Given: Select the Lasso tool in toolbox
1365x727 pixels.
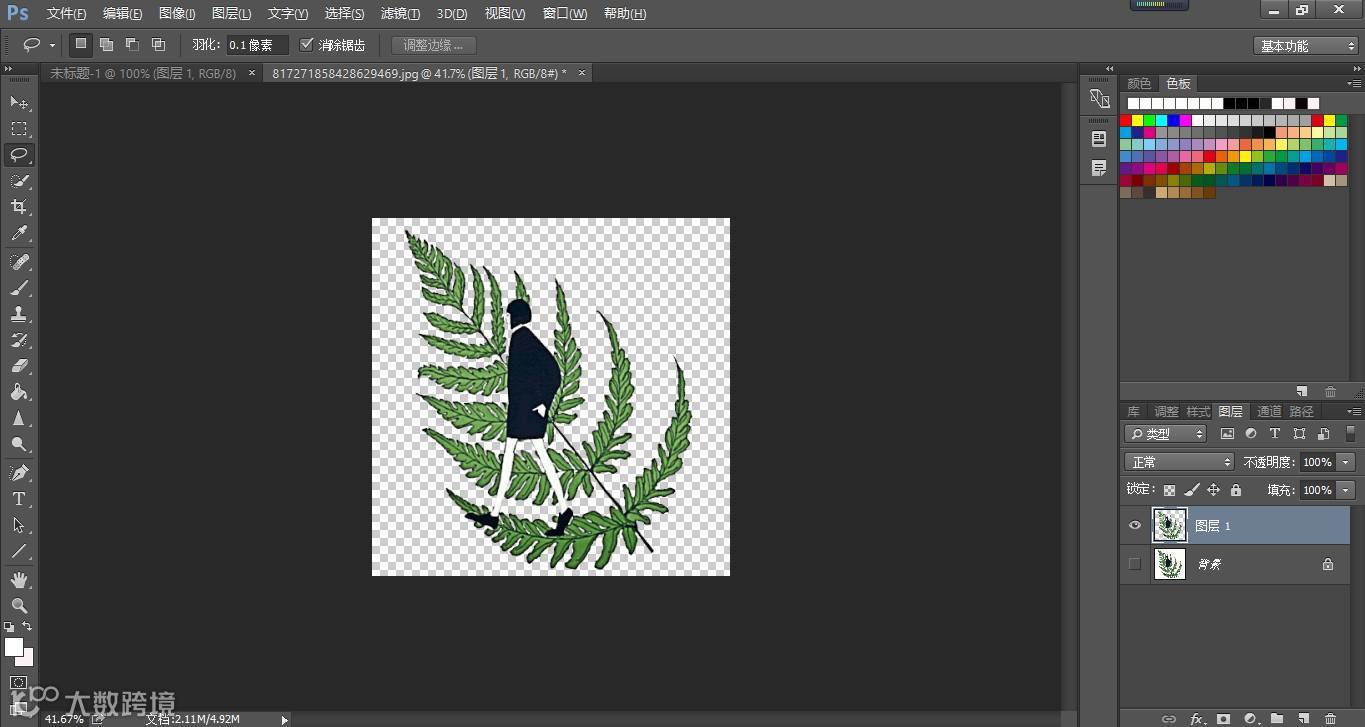Looking at the screenshot, I should point(19,155).
